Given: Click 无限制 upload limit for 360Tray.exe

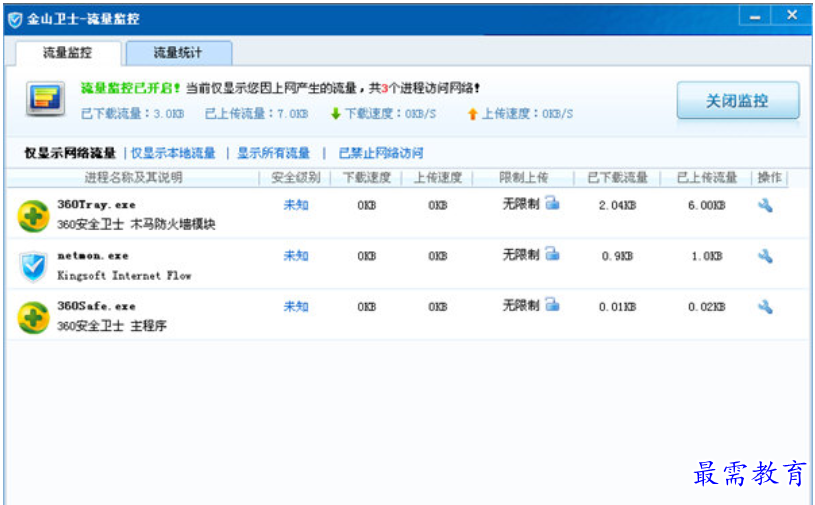Looking at the screenshot, I should point(521,204).
